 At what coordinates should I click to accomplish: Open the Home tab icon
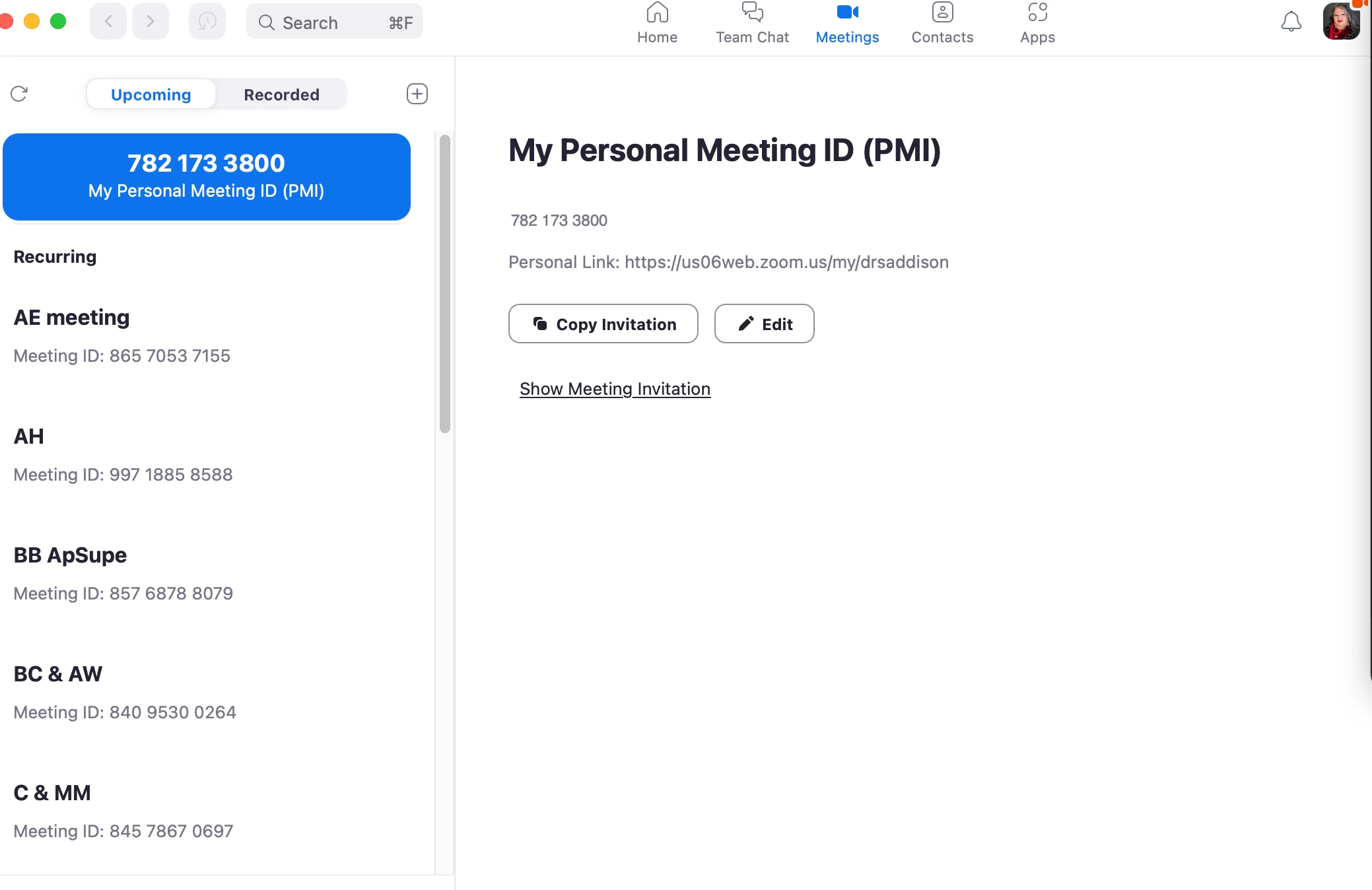(x=657, y=14)
